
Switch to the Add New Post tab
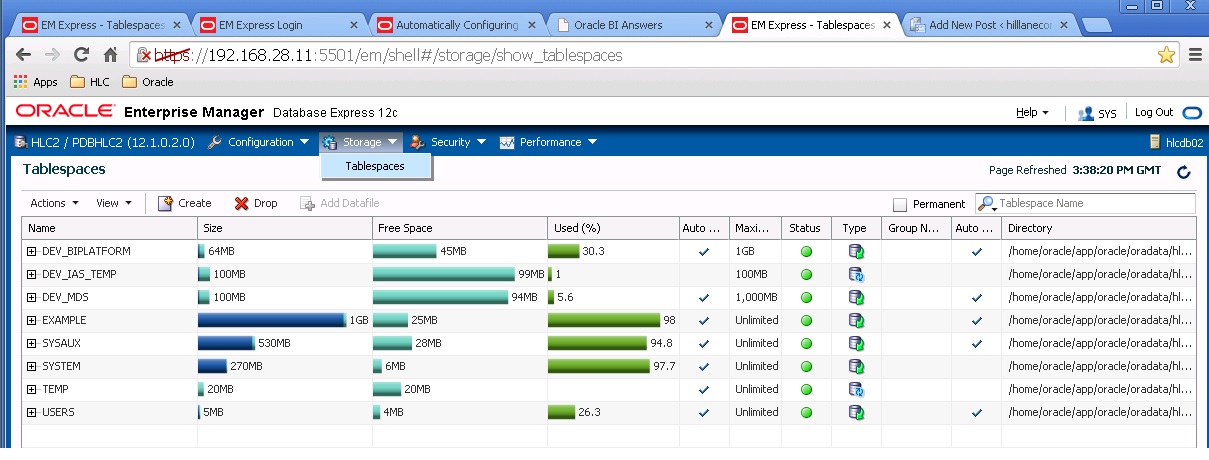pos(990,25)
